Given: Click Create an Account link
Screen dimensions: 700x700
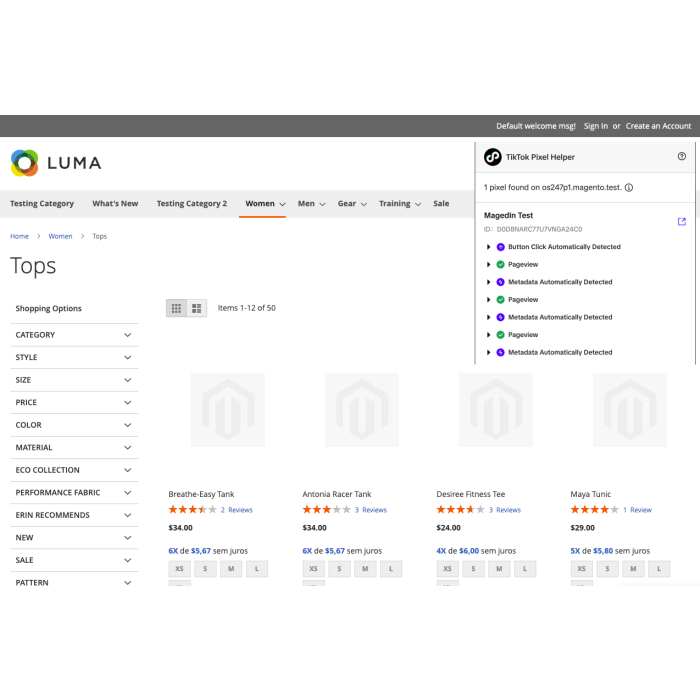Looking at the screenshot, I should coord(658,126).
